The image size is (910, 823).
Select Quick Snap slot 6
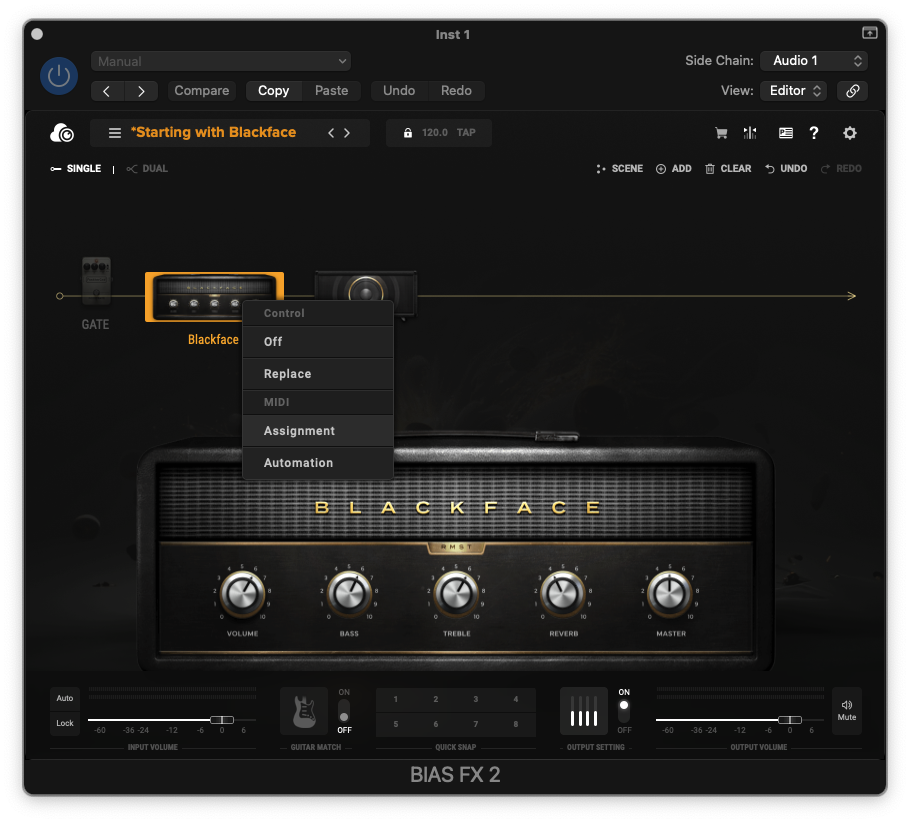[x=436, y=724]
